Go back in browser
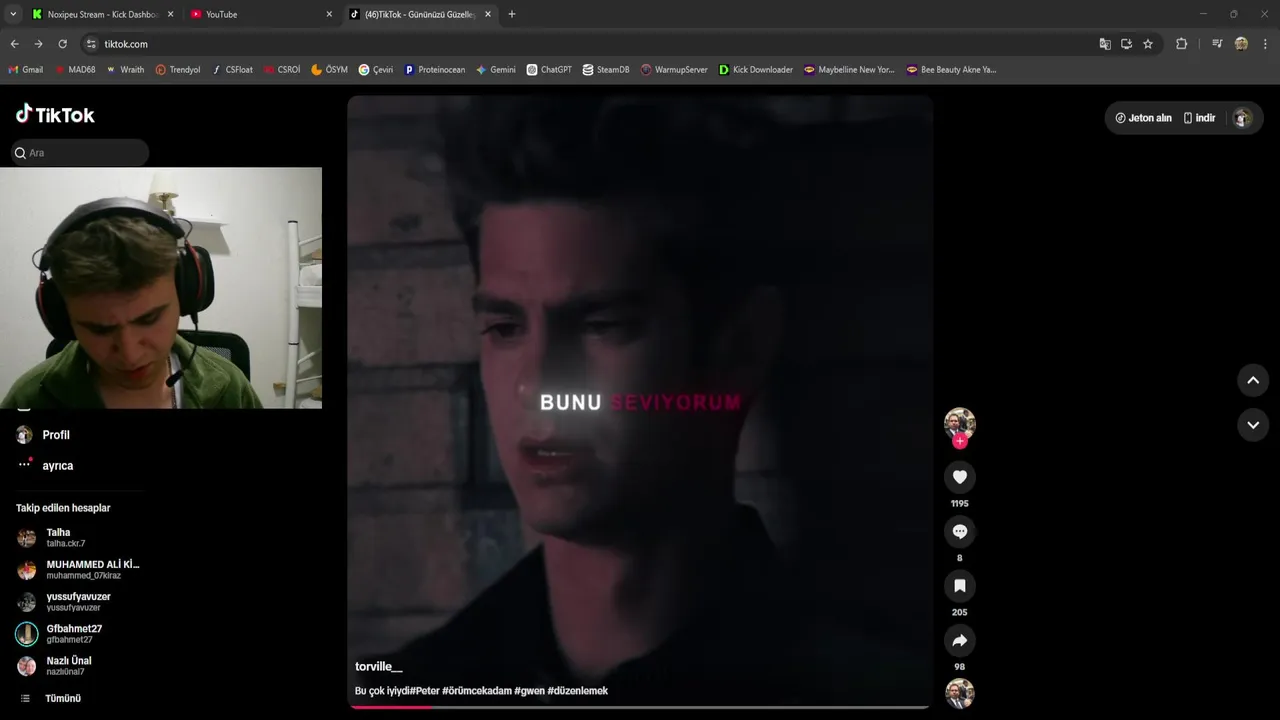Image resolution: width=1280 pixels, height=720 pixels. click(14, 44)
